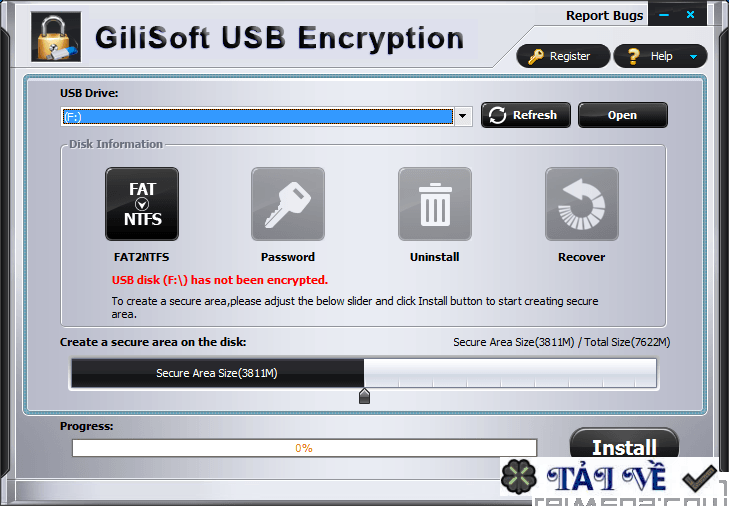
Task: Click the circular arrows Refresh icon
Action: tap(497, 115)
